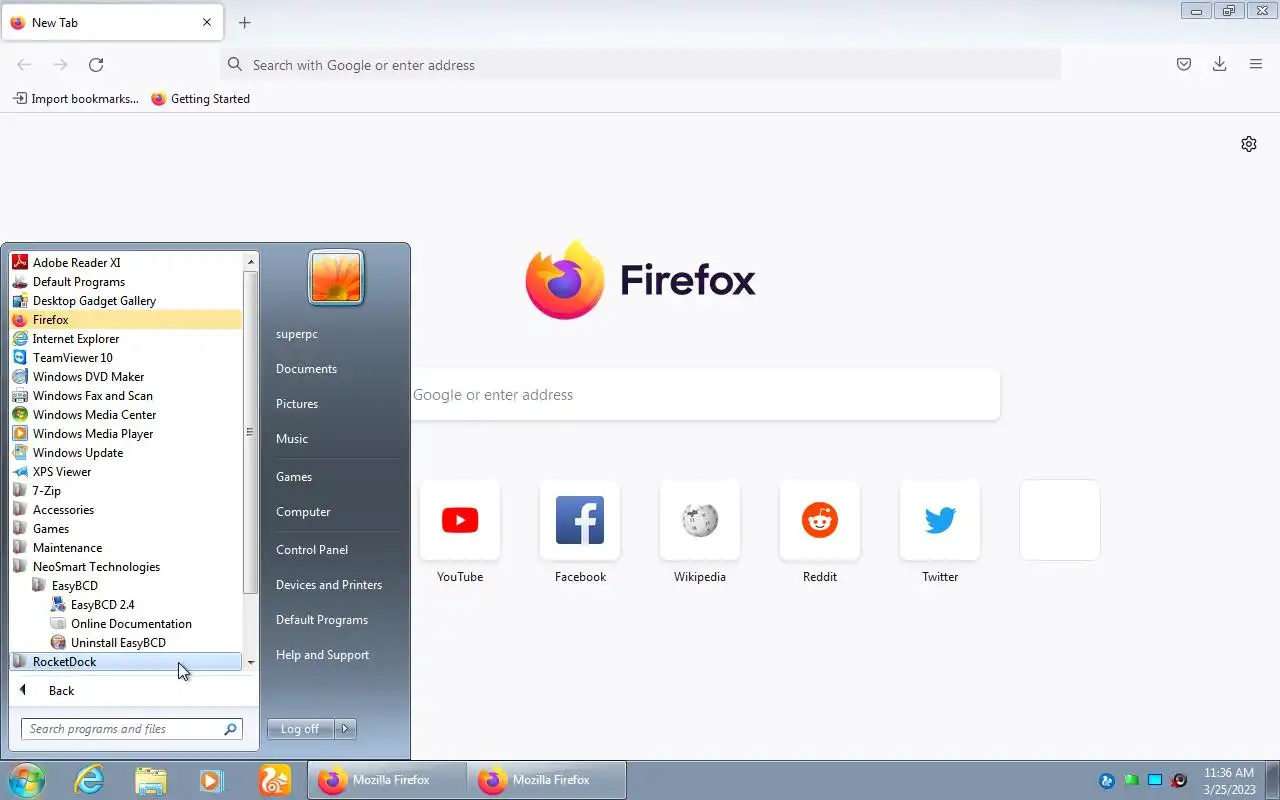Image resolution: width=1280 pixels, height=800 pixels.
Task: Open Music from the Start menu
Action: [x=292, y=439]
